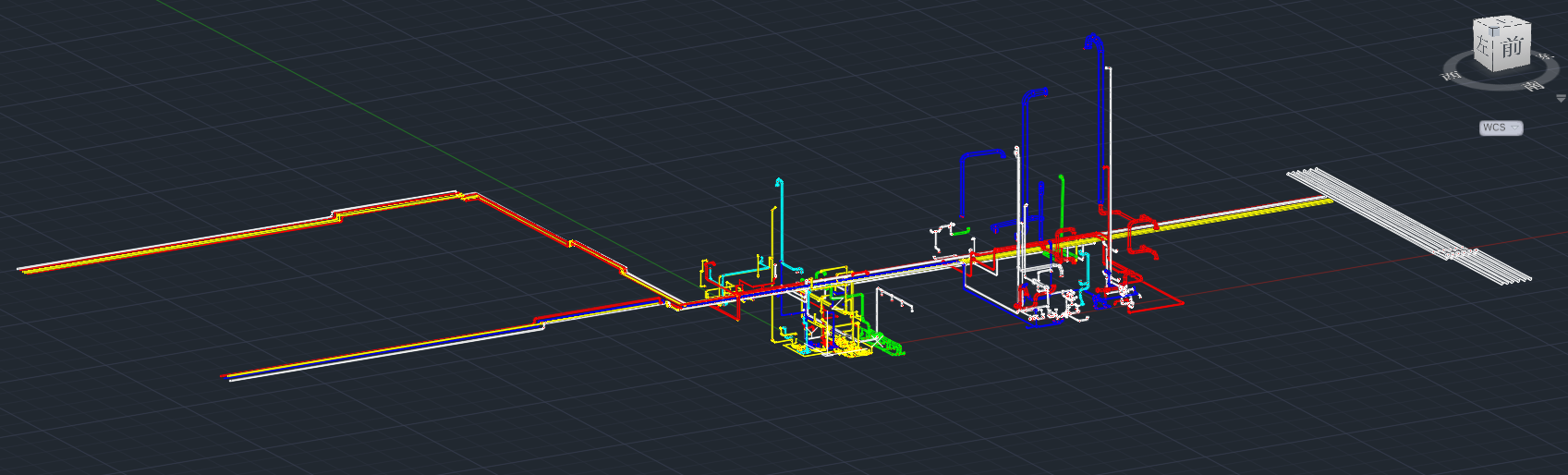
Task: Click the west 西 compass label
Action: [x=1452, y=76]
